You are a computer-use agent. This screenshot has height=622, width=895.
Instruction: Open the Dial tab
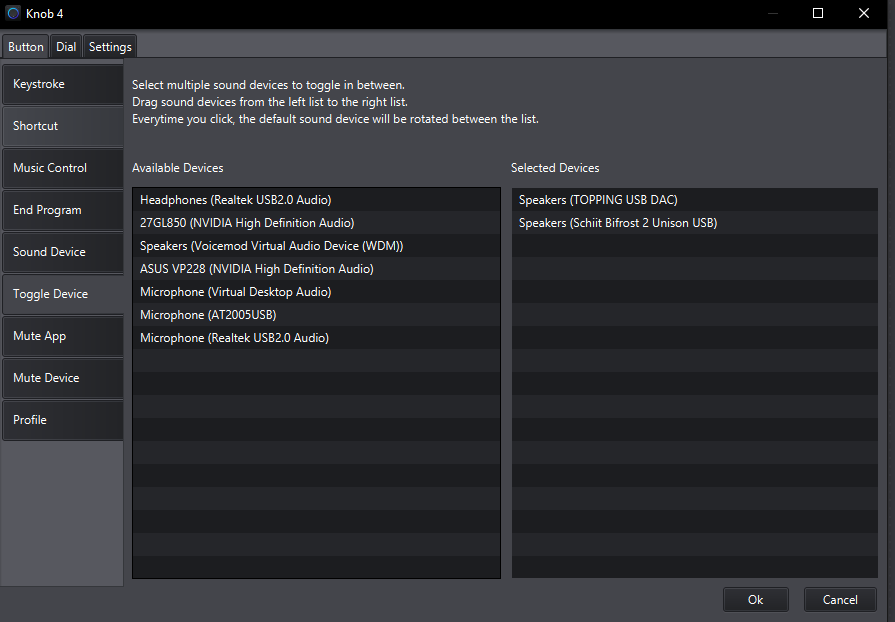66,47
